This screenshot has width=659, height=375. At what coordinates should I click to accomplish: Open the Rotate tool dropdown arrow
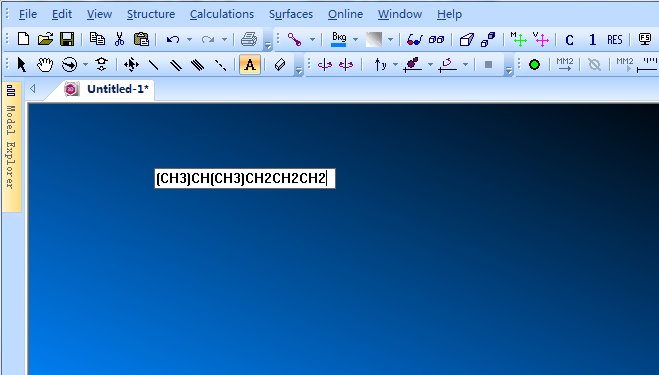tap(85, 65)
